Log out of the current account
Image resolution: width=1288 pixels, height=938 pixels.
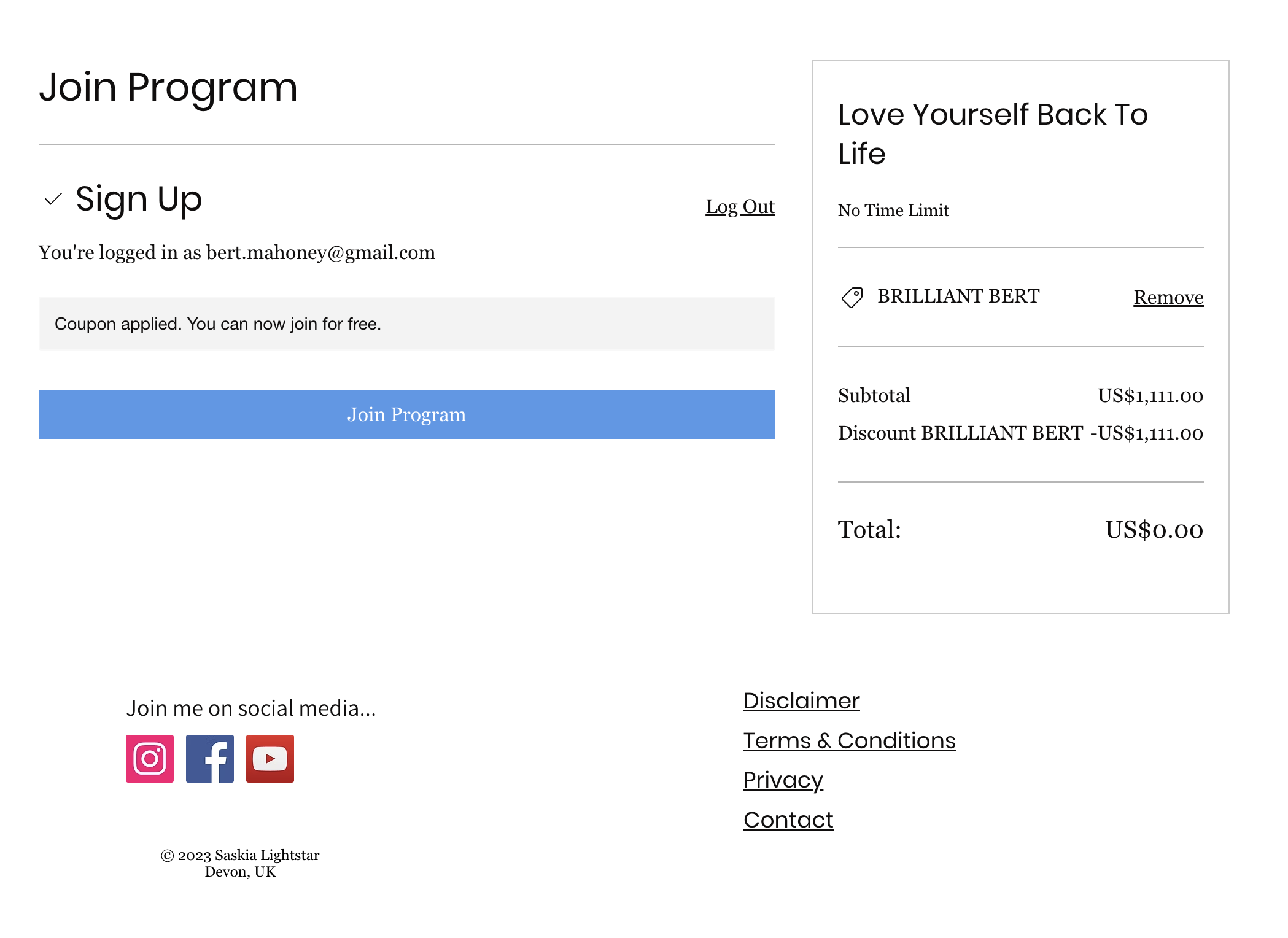coord(740,207)
